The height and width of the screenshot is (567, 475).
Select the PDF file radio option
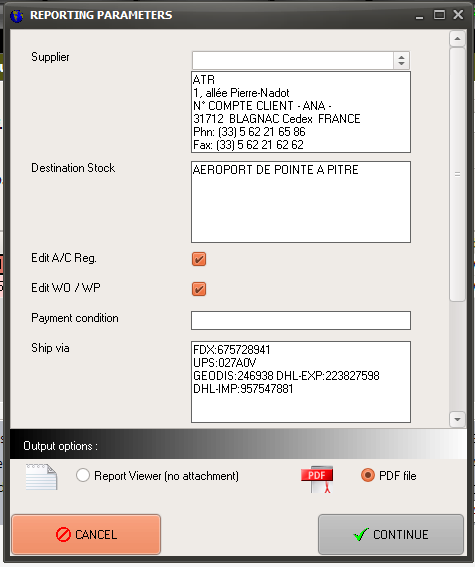click(x=368, y=475)
